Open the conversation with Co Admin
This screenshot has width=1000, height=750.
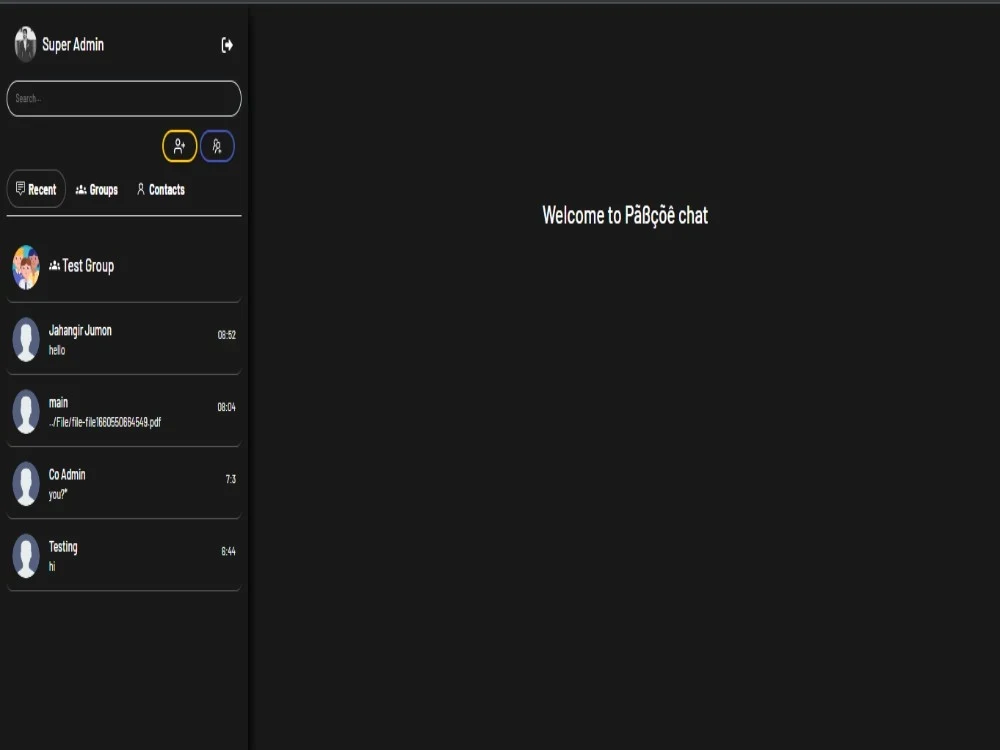click(124, 483)
